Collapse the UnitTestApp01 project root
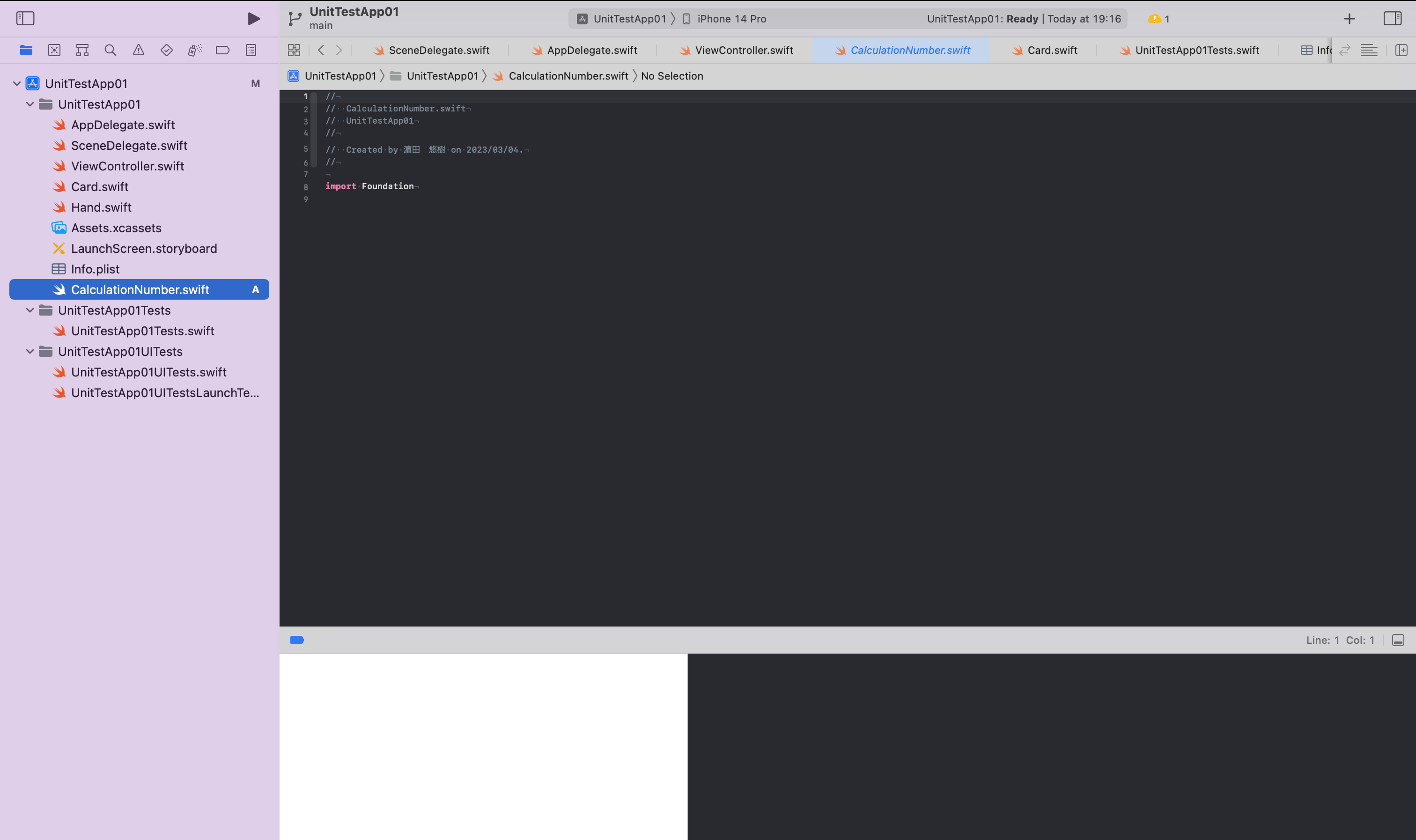Image resolution: width=1416 pixels, height=840 pixels. click(16, 84)
